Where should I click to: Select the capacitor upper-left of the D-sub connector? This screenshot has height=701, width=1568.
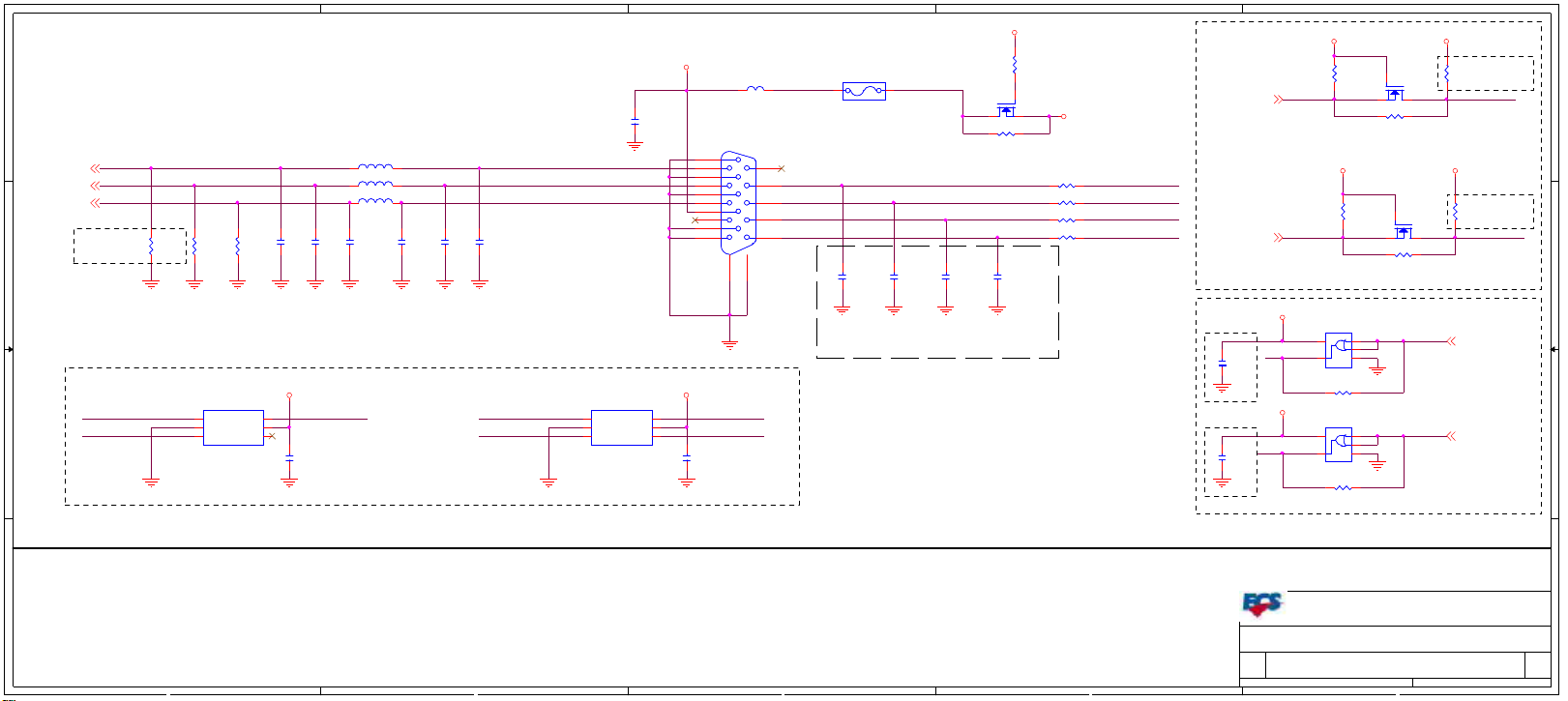(635, 123)
